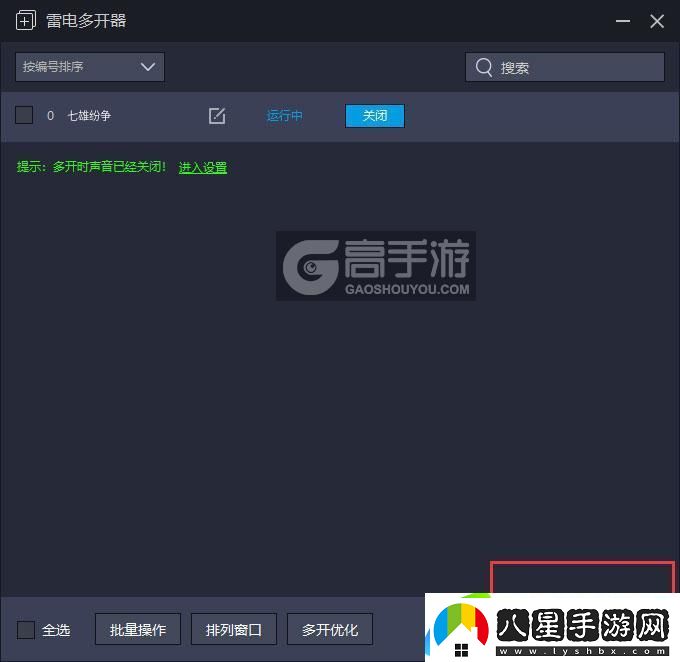Close the 雷电多开器 window
The width and height of the screenshot is (680, 662).
point(657,21)
